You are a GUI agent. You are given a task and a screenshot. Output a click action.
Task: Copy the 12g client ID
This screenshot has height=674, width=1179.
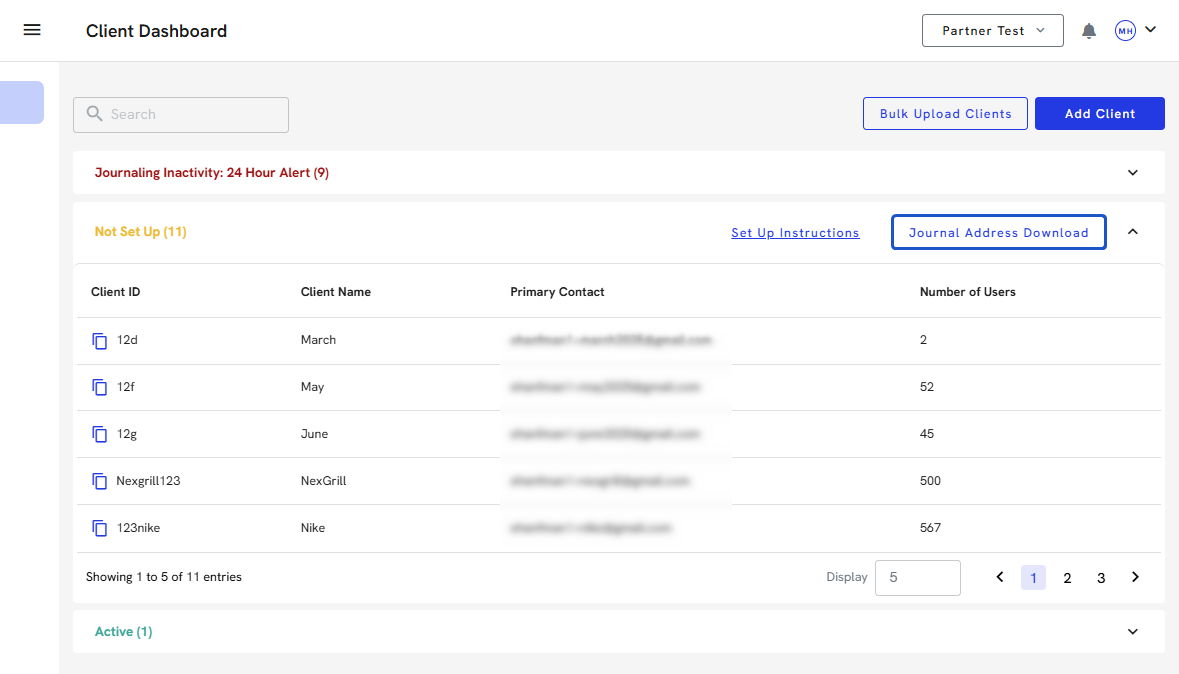(x=100, y=434)
